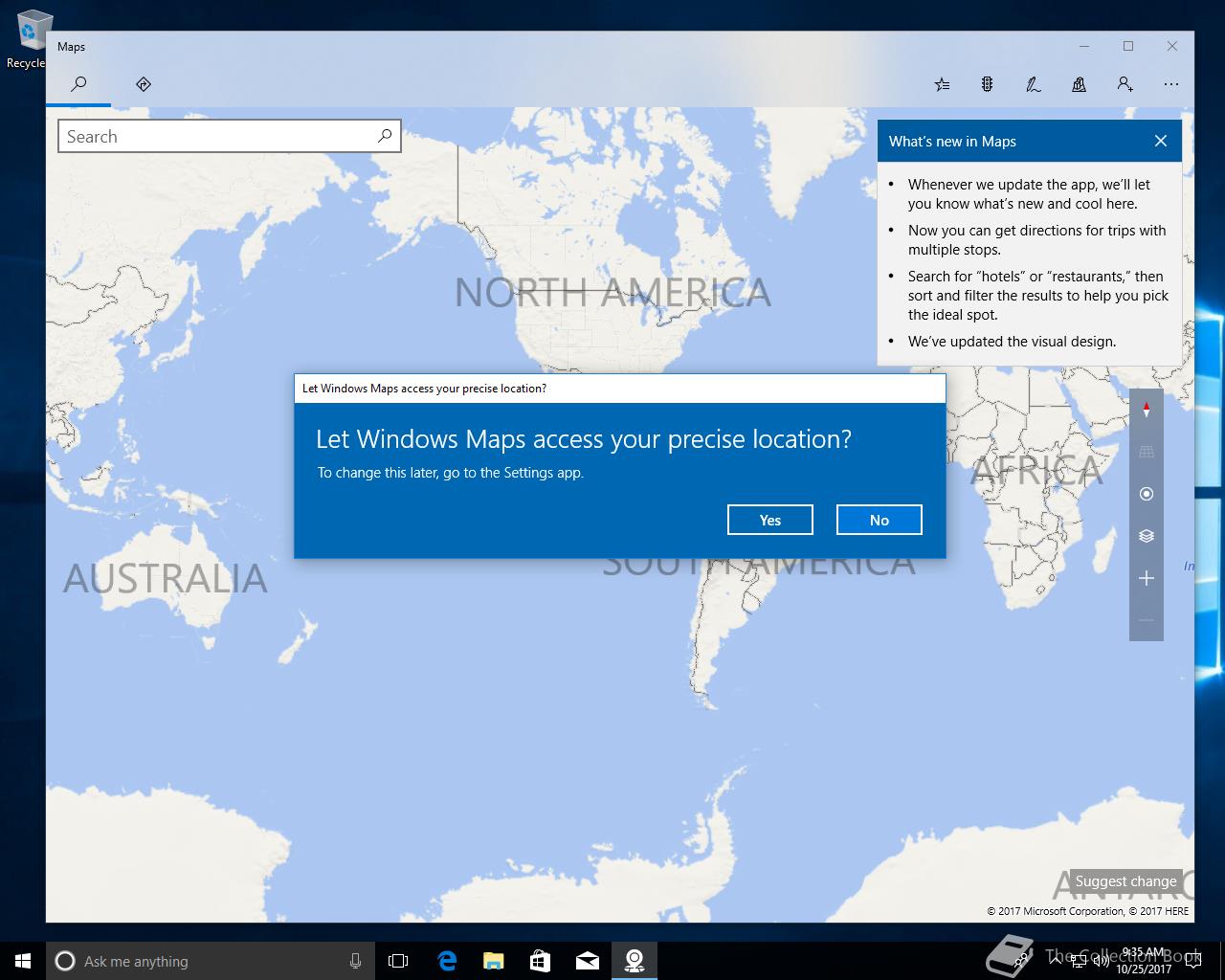Open the Store from taskbar
1225x980 pixels.
click(x=541, y=961)
